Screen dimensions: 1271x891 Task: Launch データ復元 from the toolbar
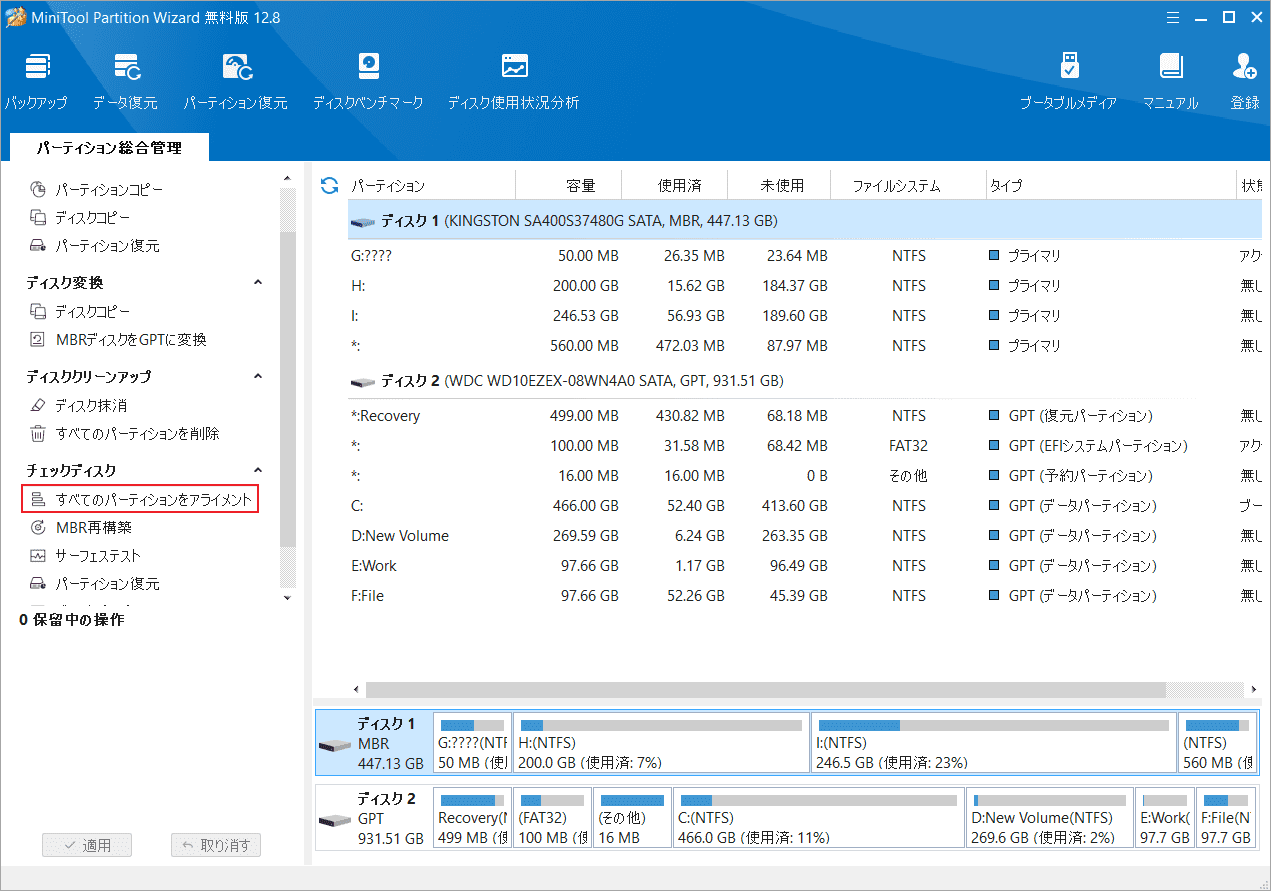click(x=125, y=80)
